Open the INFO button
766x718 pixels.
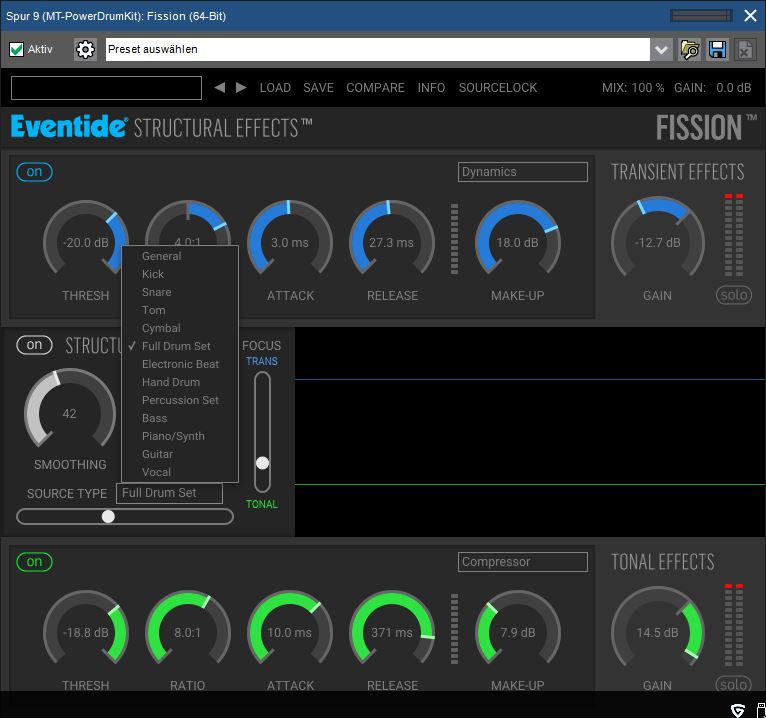point(431,87)
